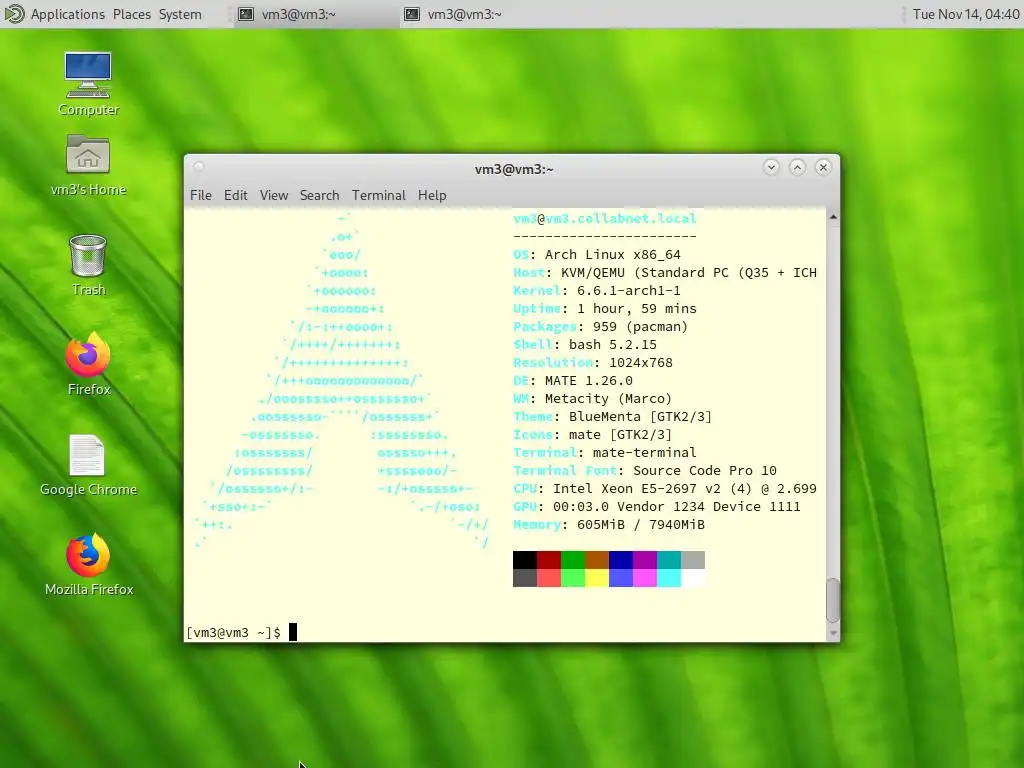Image resolution: width=1024 pixels, height=768 pixels.
Task: Click the GPU 'Vendor 1234 Device 1111' text
Action: (709, 507)
